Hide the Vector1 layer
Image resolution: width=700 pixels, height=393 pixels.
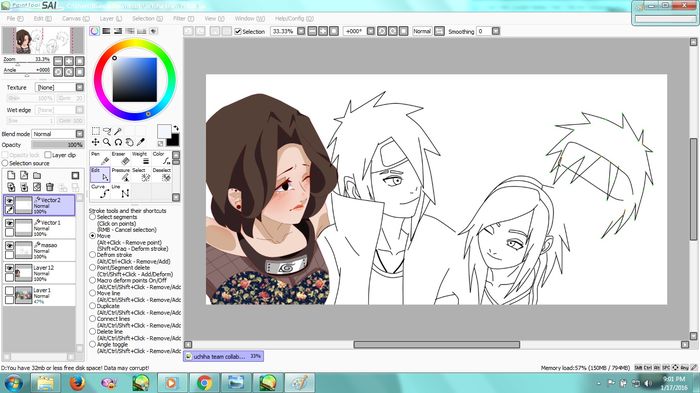pos(9,223)
